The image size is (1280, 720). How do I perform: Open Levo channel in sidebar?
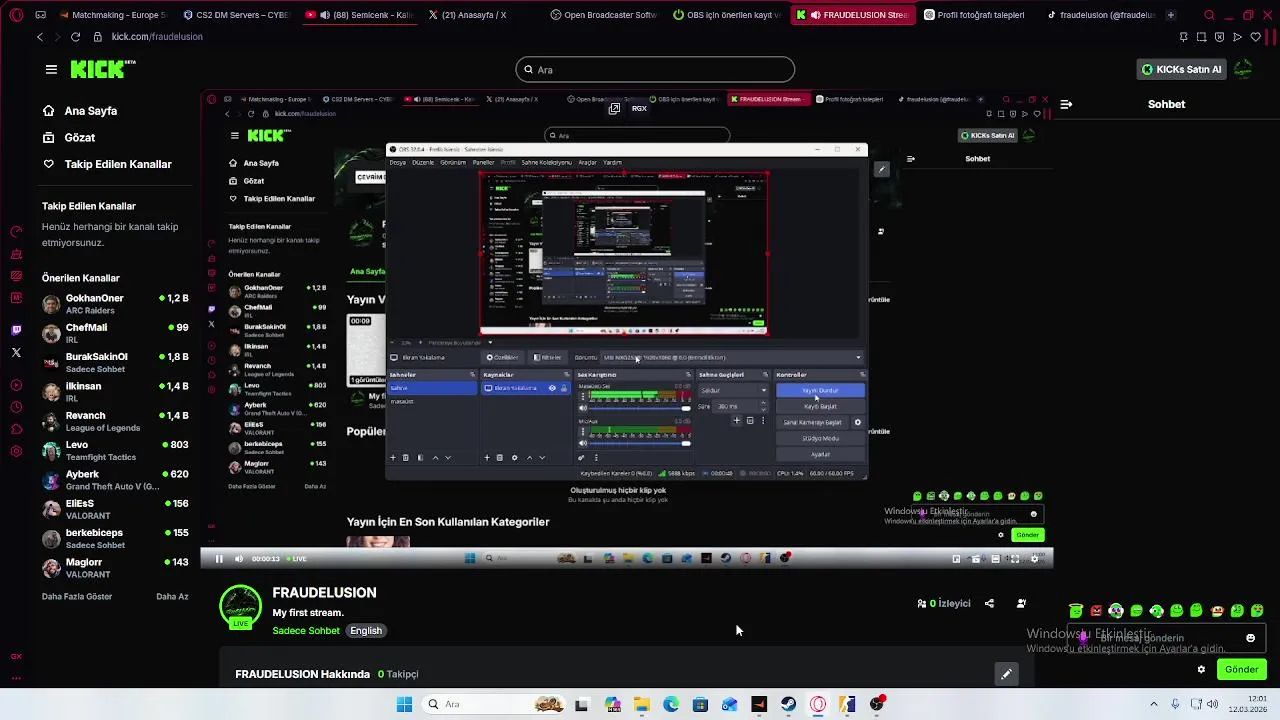(115, 450)
